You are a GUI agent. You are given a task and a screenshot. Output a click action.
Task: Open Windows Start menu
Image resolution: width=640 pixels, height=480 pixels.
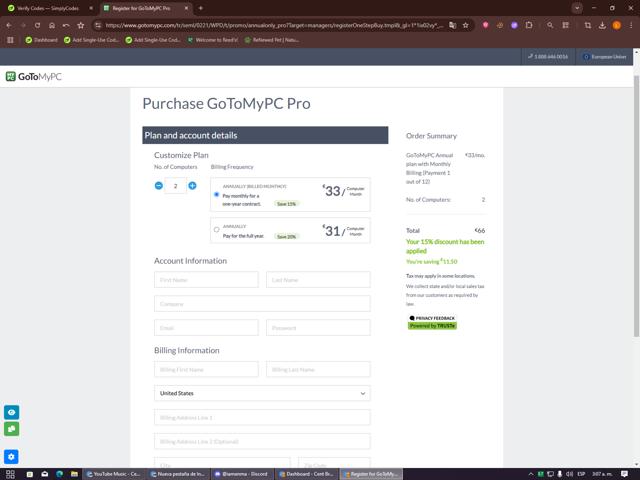(x=10, y=474)
